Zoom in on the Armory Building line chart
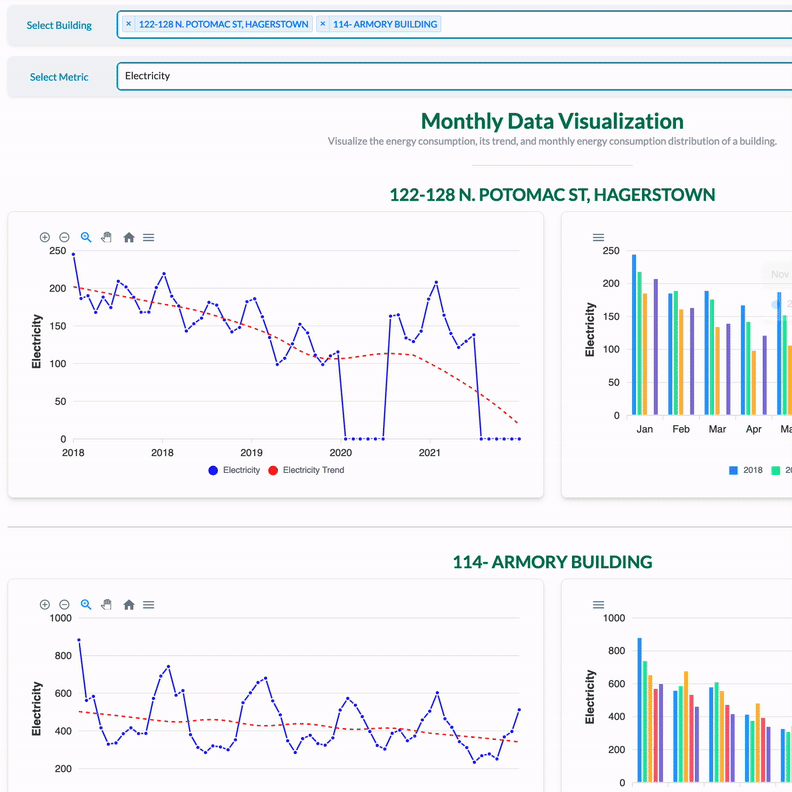The width and height of the screenshot is (792, 792). [45, 604]
